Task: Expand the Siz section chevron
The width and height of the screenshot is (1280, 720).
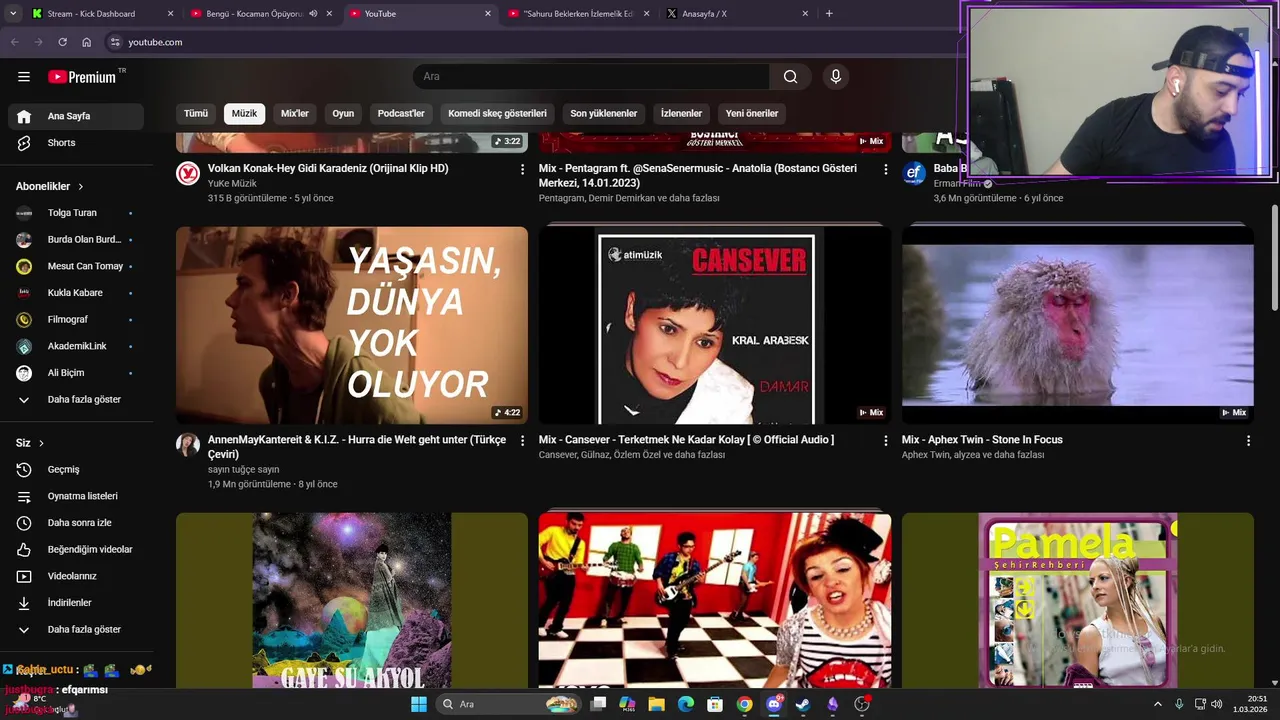Action: (x=41, y=443)
